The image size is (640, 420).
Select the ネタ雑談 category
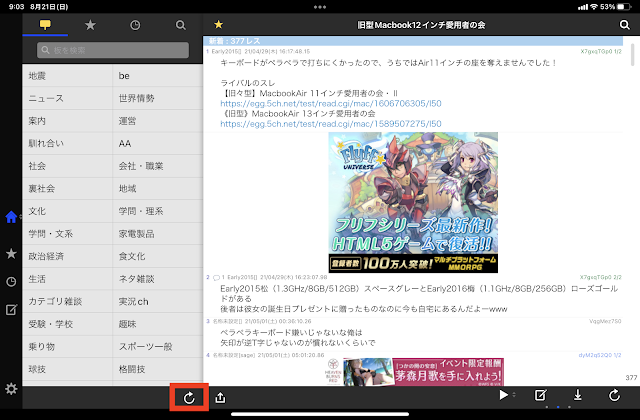pos(158,279)
